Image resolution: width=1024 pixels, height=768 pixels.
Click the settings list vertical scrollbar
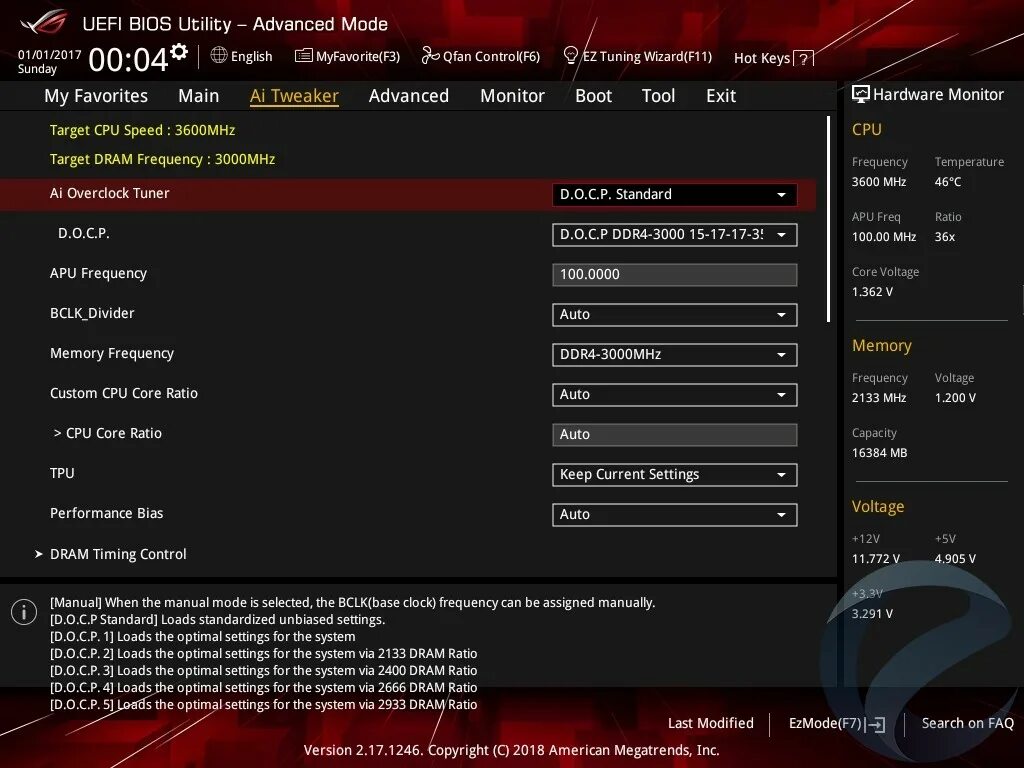(828, 219)
